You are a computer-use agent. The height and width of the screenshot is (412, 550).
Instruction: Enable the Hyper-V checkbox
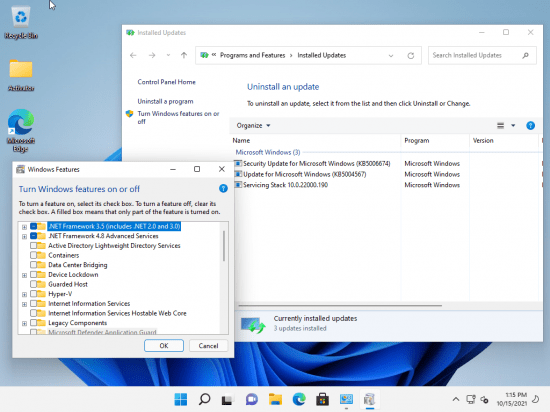[34, 294]
